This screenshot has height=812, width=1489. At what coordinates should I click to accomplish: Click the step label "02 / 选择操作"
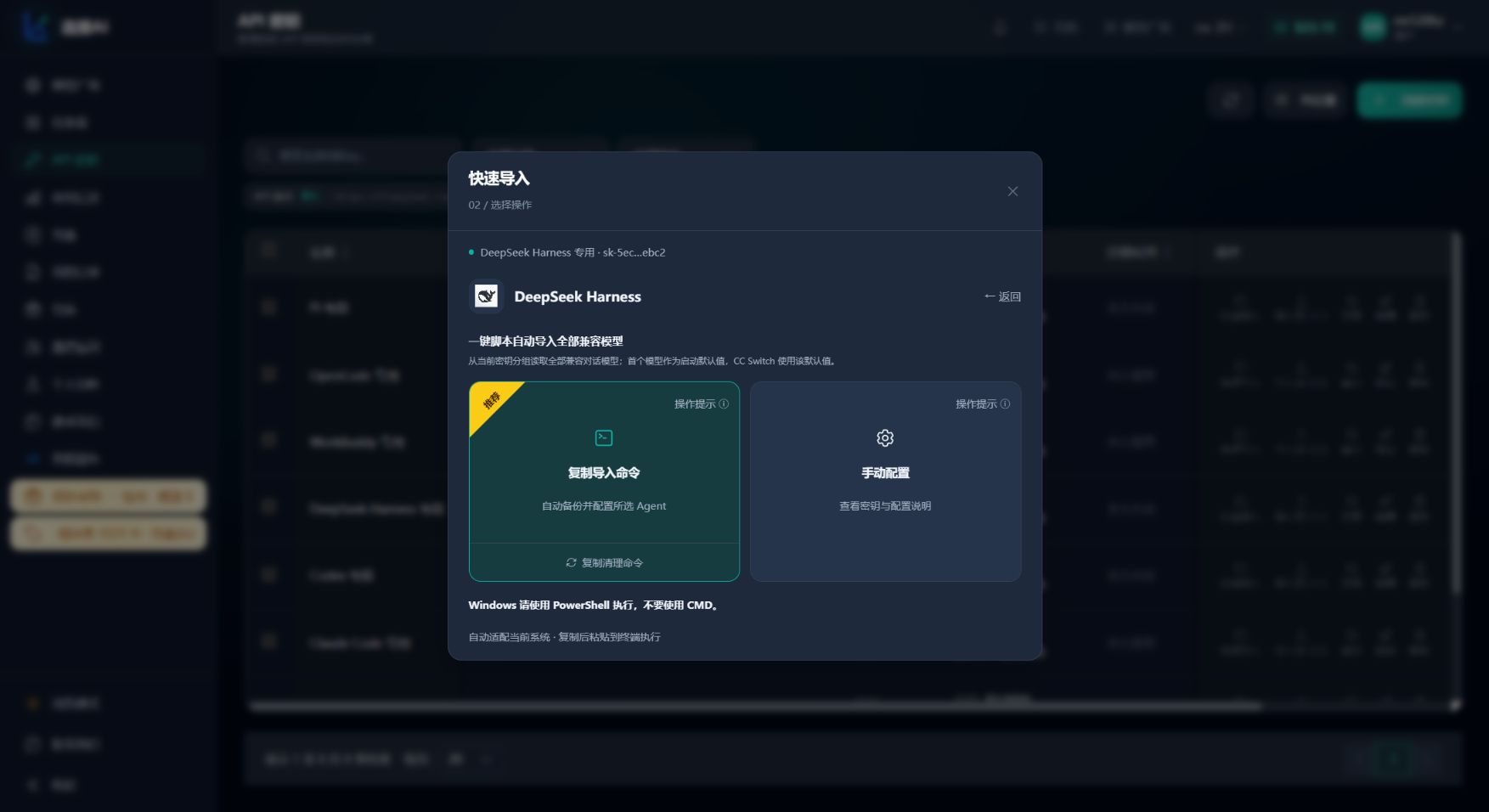point(499,205)
